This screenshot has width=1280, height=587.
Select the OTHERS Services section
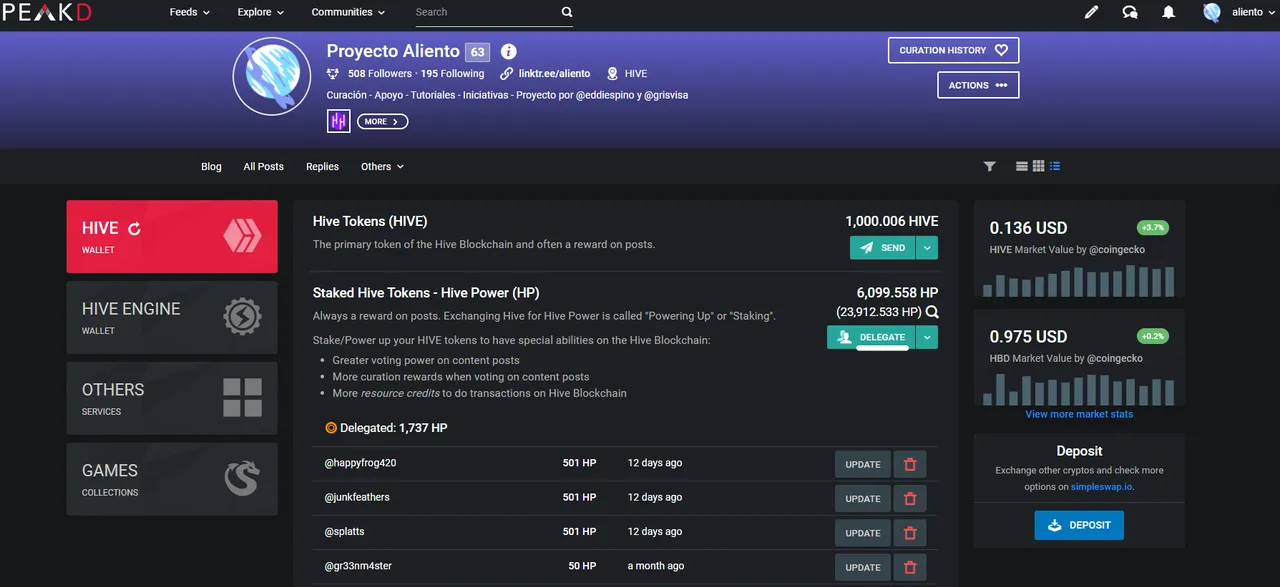(172, 398)
